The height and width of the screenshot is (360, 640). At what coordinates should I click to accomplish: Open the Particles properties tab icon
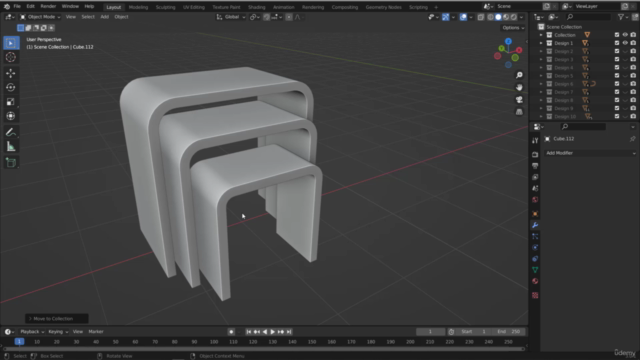coord(535,236)
